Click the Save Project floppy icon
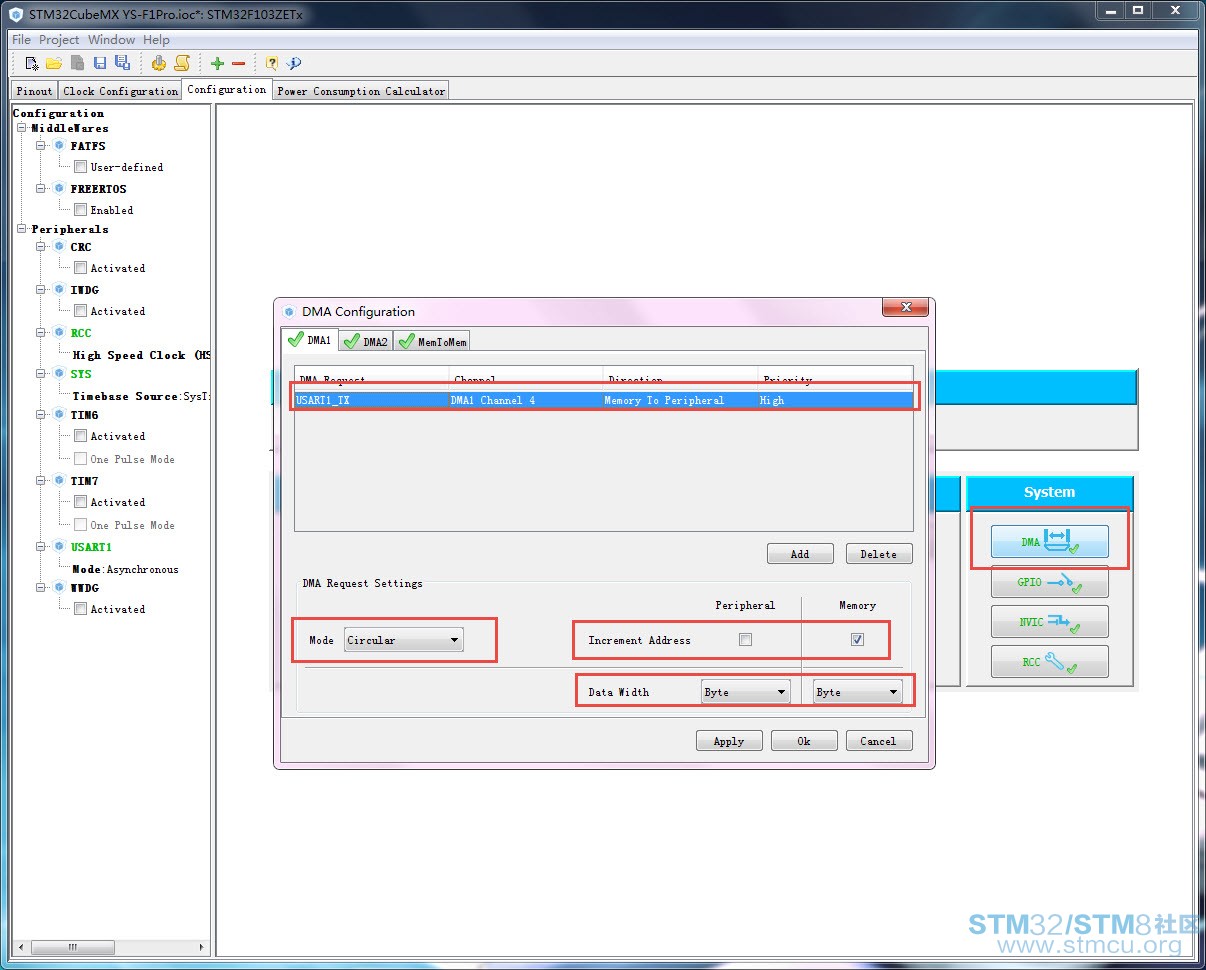Image resolution: width=1206 pixels, height=970 pixels. [x=100, y=63]
